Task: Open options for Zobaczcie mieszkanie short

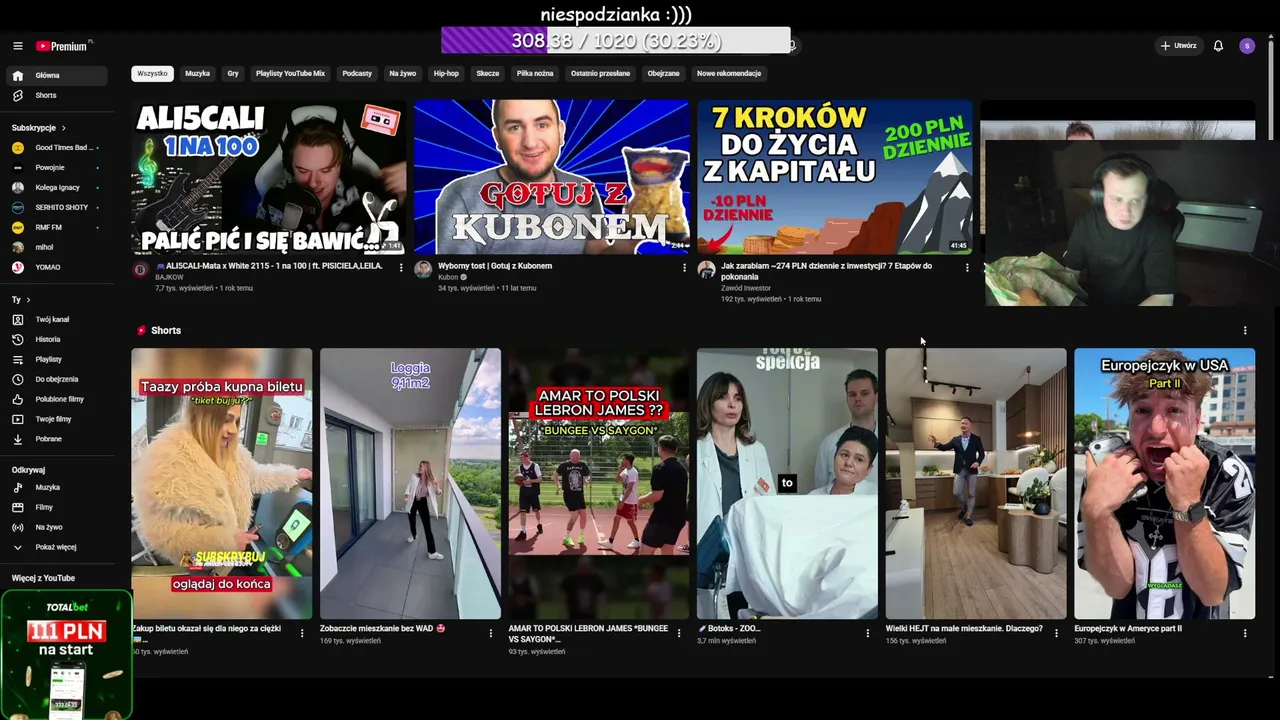Action: pos(490,633)
